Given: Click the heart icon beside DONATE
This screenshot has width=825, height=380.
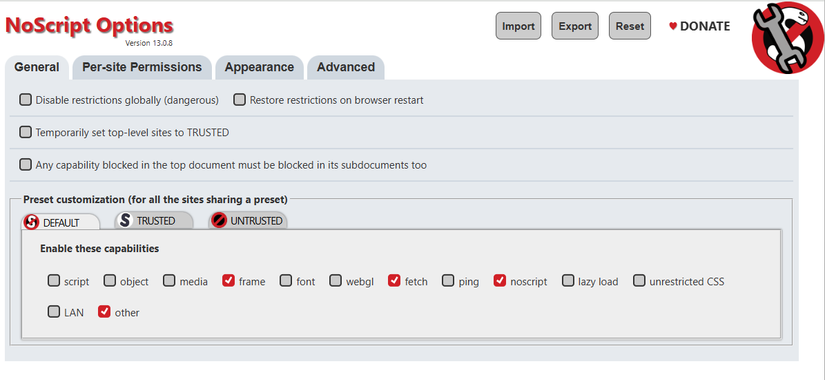Looking at the screenshot, I should [x=672, y=26].
